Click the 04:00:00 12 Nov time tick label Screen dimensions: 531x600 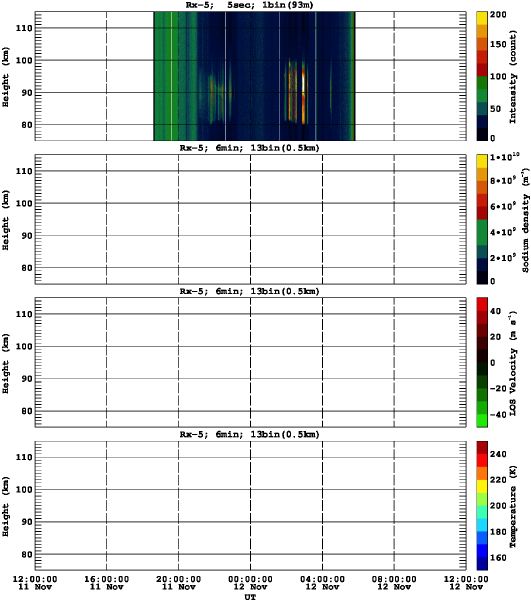[x=323, y=583]
